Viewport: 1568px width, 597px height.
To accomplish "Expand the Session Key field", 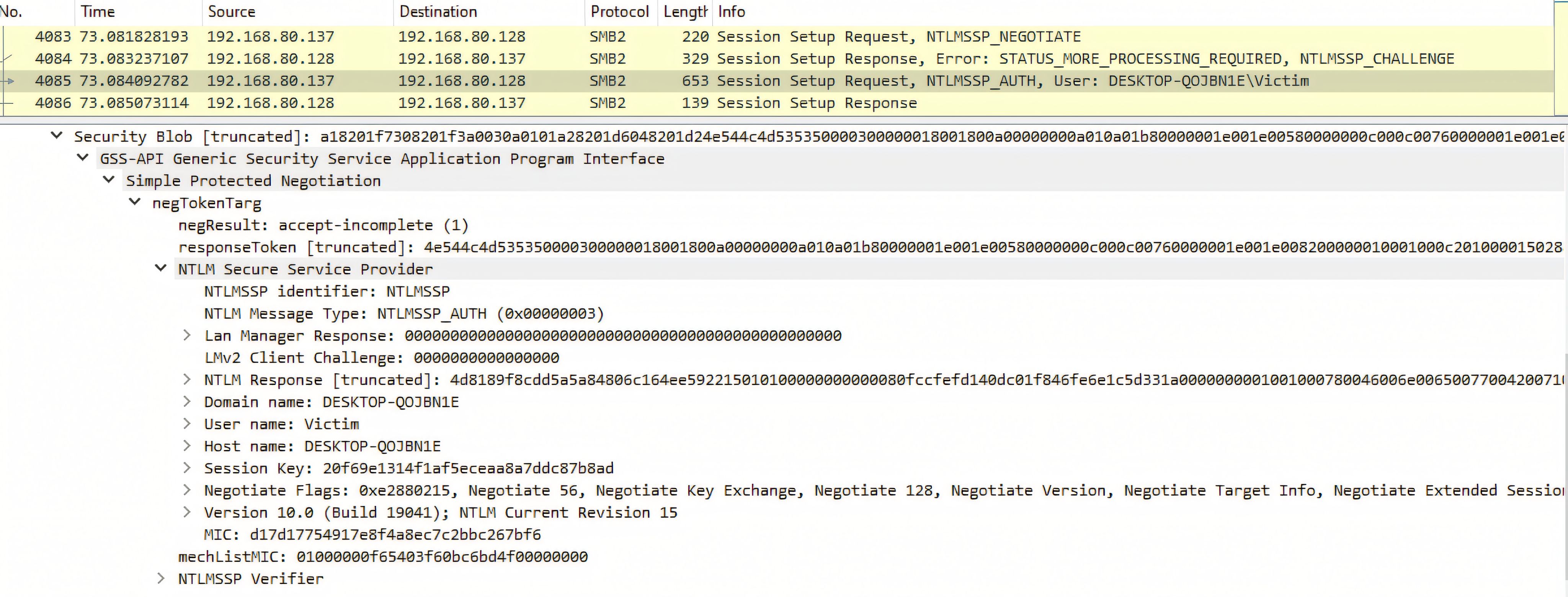I will 187,467.
